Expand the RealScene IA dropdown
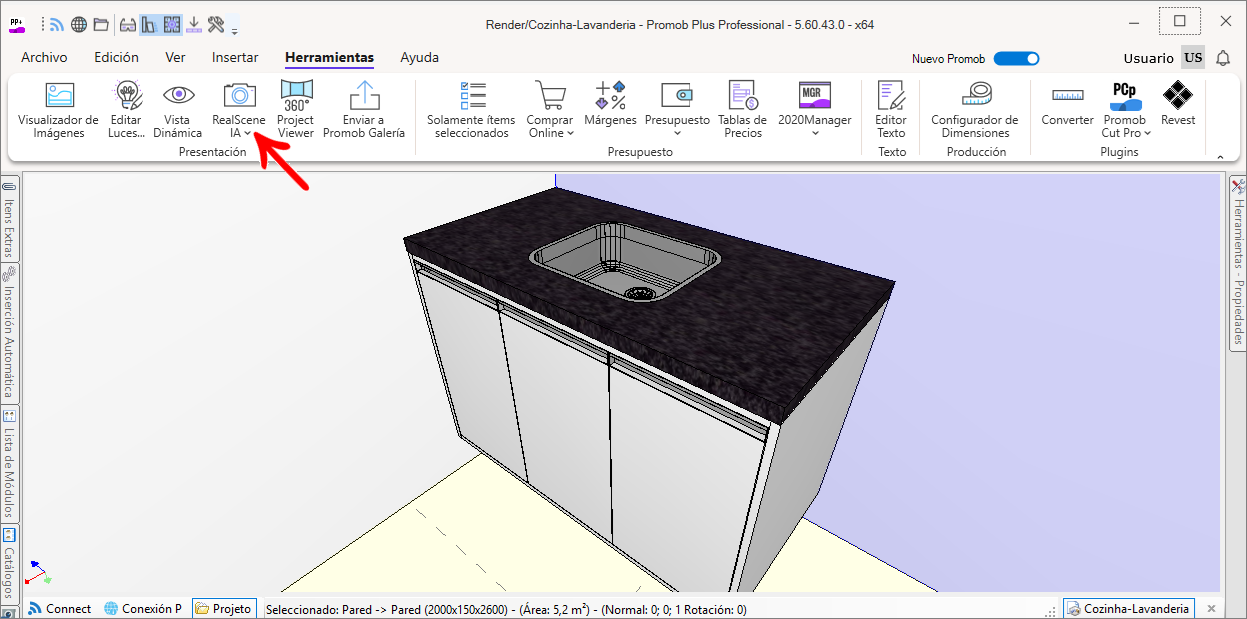Image resolution: width=1247 pixels, height=619 pixels. coord(247,133)
